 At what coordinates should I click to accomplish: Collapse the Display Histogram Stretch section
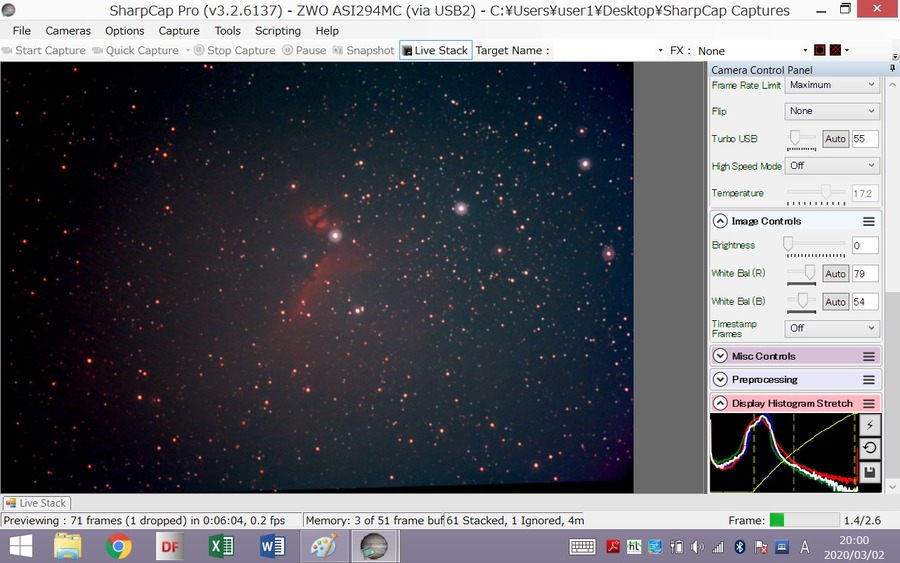(x=720, y=403)
